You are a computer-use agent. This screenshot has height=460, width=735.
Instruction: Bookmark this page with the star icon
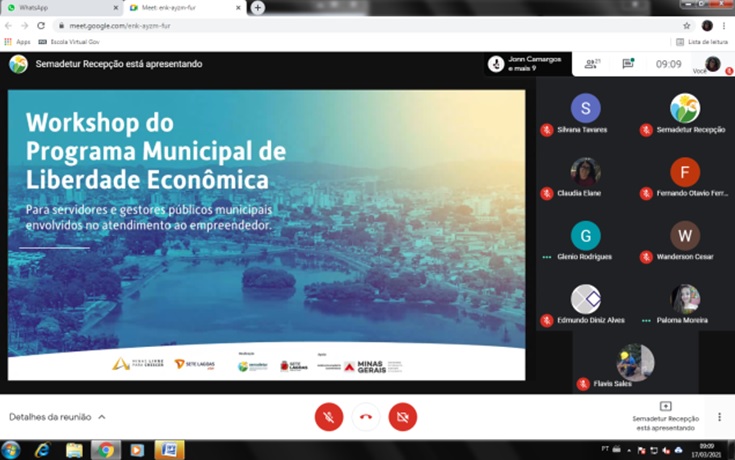click(687, 26)
